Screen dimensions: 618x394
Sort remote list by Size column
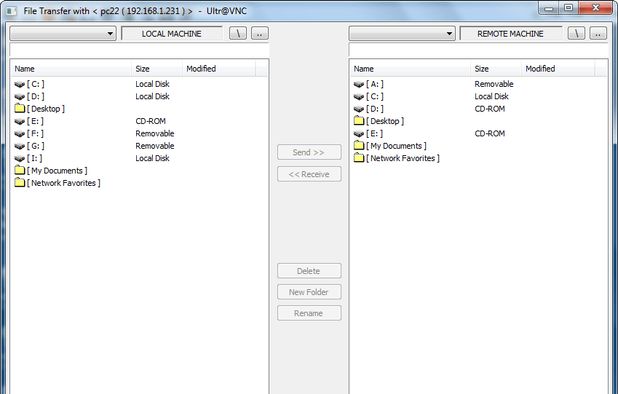496,69
